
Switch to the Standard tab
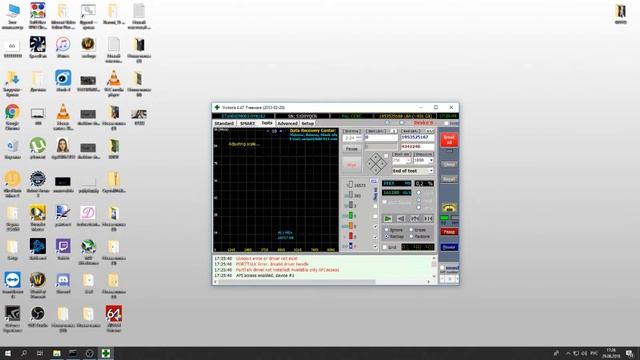coord(224,123)
